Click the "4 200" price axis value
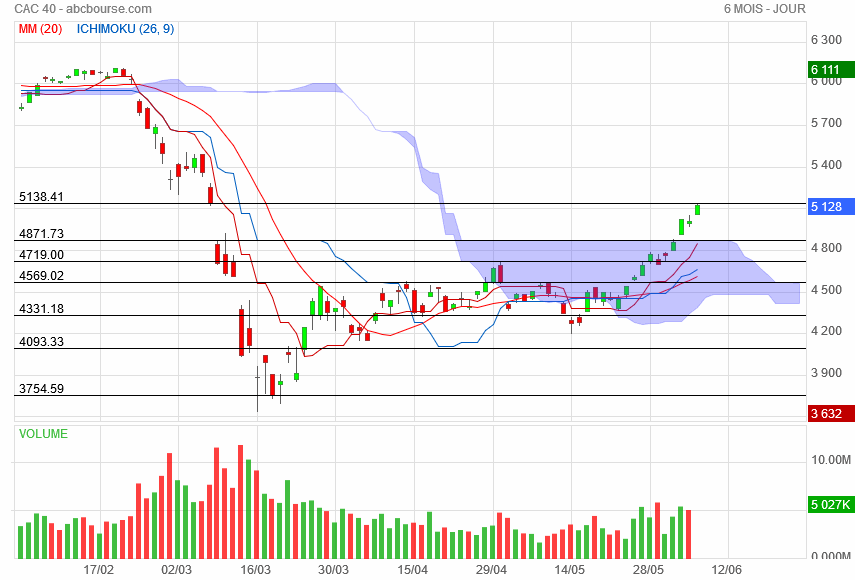855x580 pixels. pyautogui.click(x=826, y=331)
